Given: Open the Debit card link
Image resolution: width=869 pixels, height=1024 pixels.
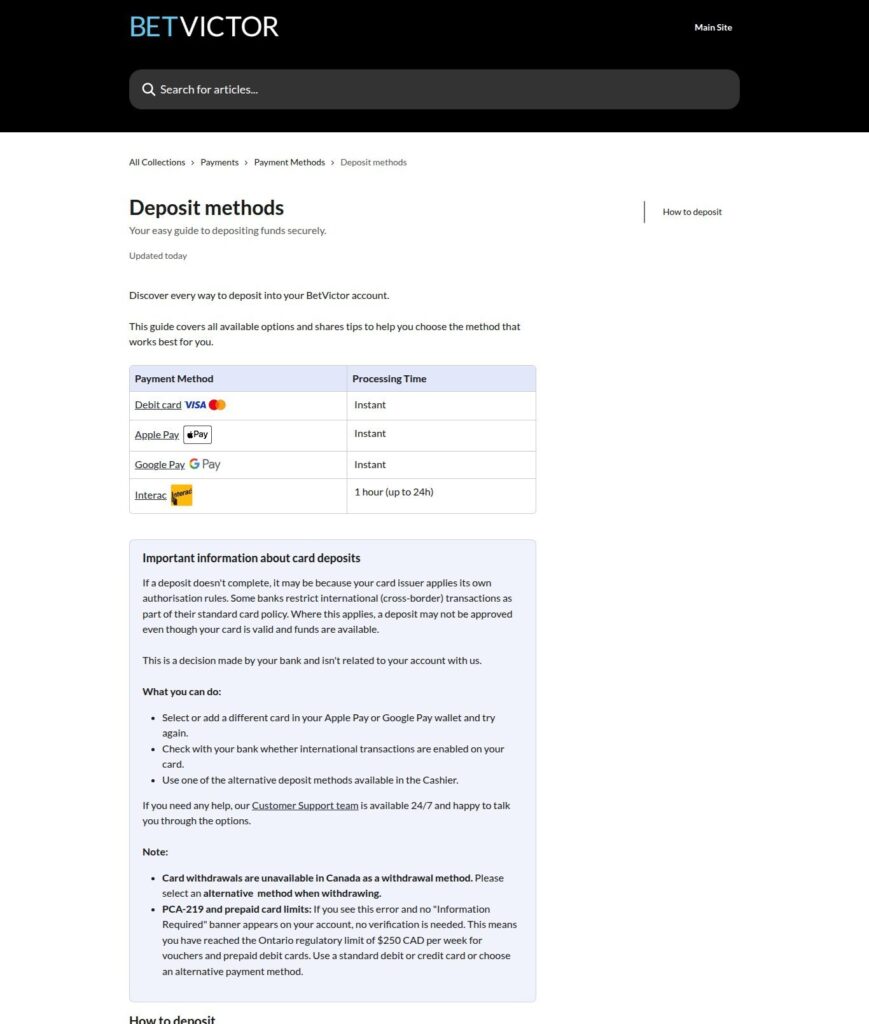Looking at the screenshot, I should 158,405.
